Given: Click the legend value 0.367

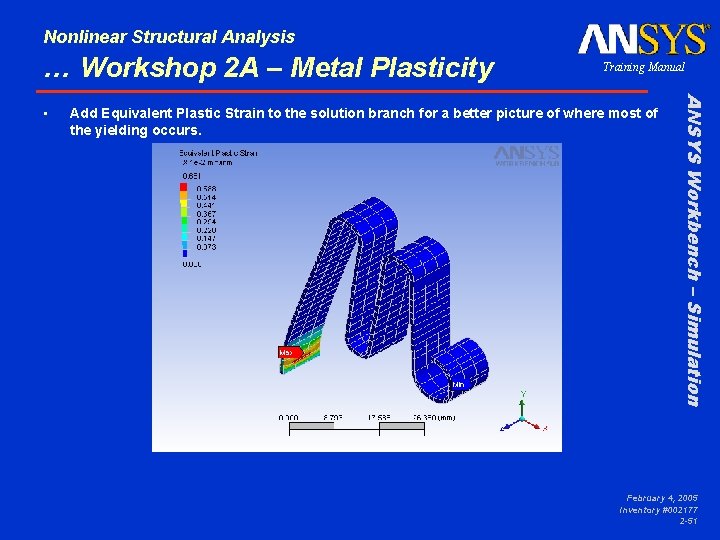Looking at the screenshot, I should click(206, 214).
